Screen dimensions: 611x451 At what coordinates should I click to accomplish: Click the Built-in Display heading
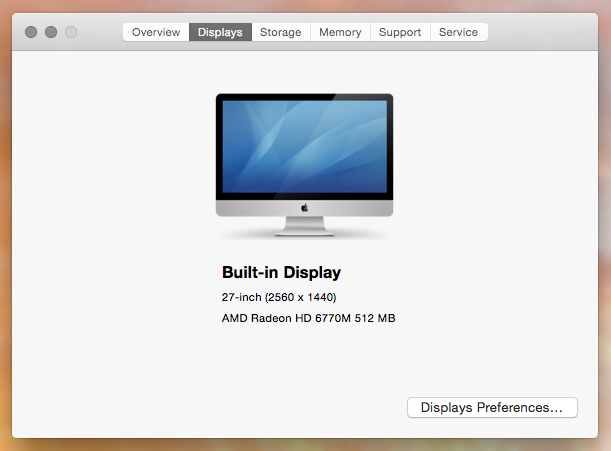pyautogui.click(x=281, y=272)
